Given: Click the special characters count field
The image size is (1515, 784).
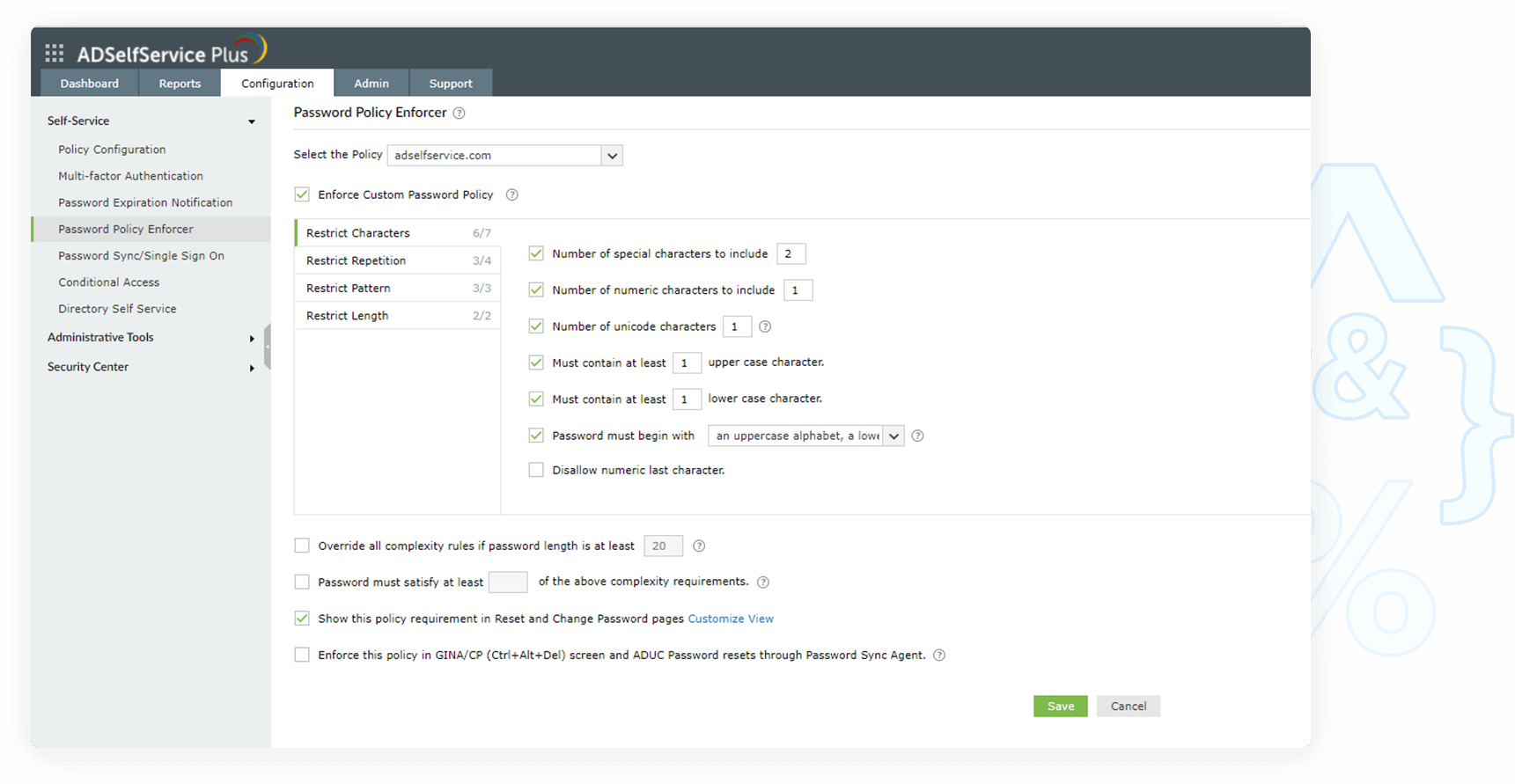Looking at the screenshot, I should coord(791,253).
